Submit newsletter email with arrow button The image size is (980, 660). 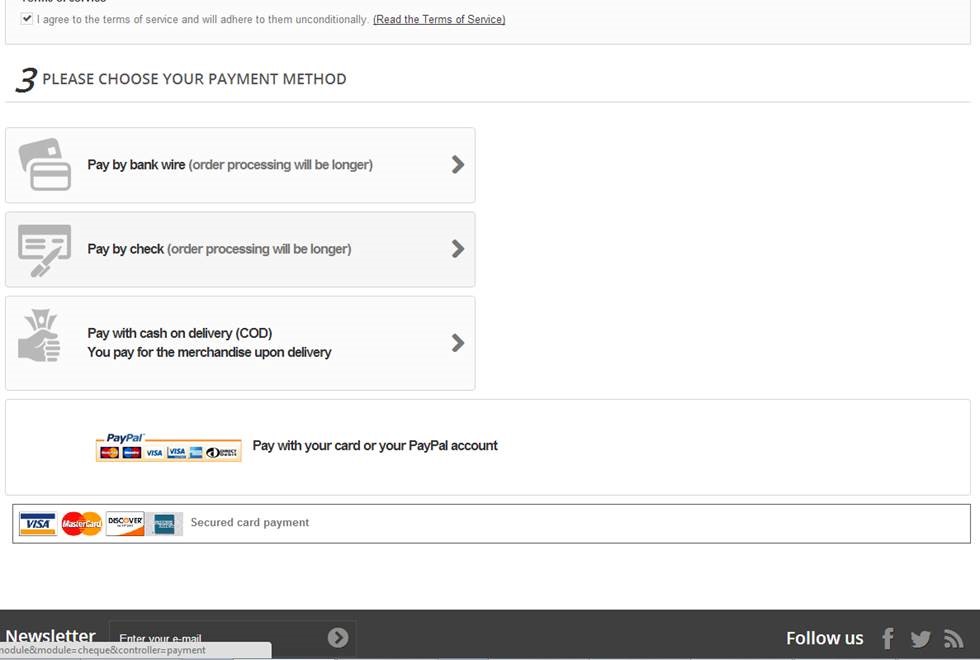(338, 638)
